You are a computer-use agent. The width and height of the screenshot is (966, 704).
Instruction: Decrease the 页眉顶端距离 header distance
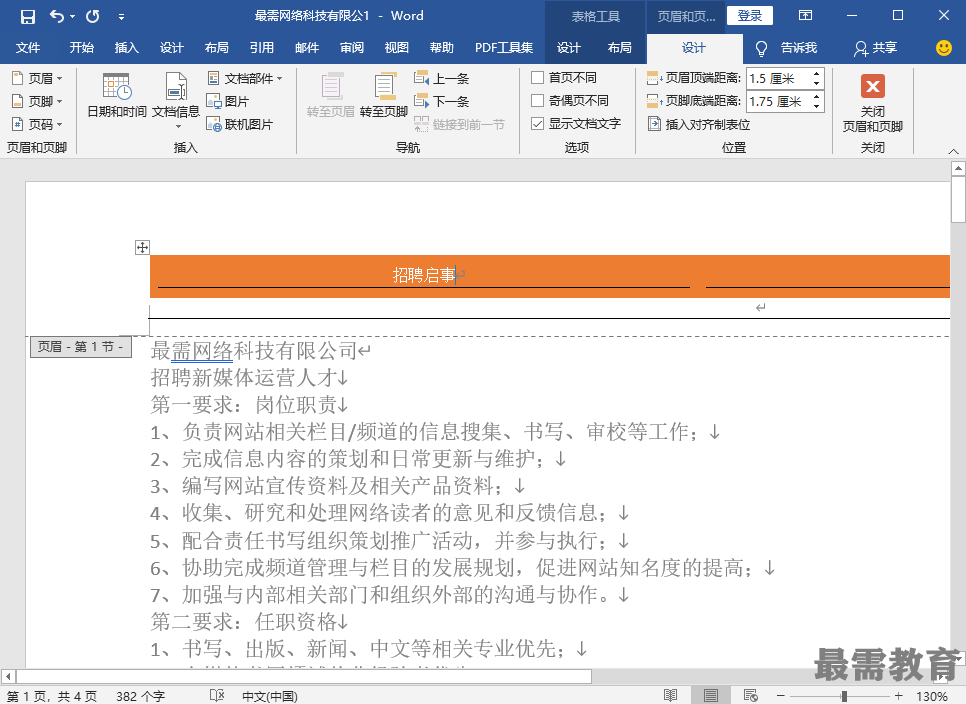(817, 84)
